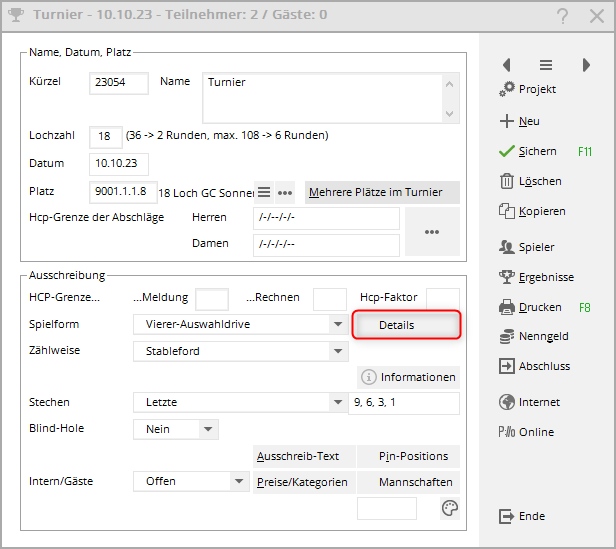Open the list menu between arrows
Screen dimensions: 616x549
pos(546,65)
